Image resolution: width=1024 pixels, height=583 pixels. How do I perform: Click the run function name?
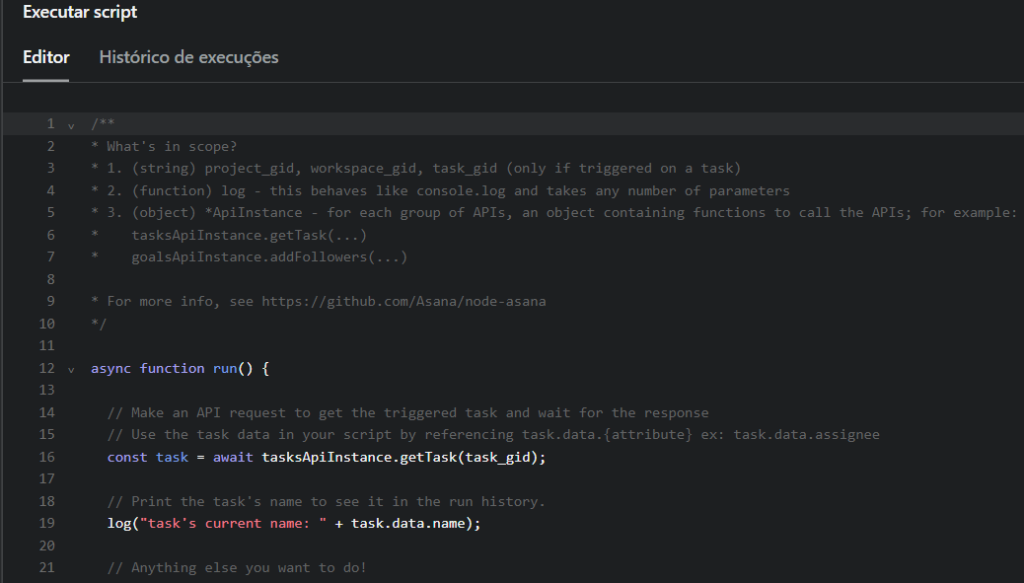(x=225, y=368)
